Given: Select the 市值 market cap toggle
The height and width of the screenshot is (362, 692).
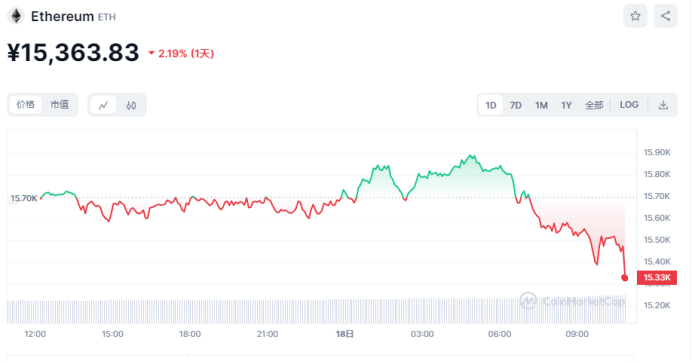Looking at the screenshot, I should 60,105.
